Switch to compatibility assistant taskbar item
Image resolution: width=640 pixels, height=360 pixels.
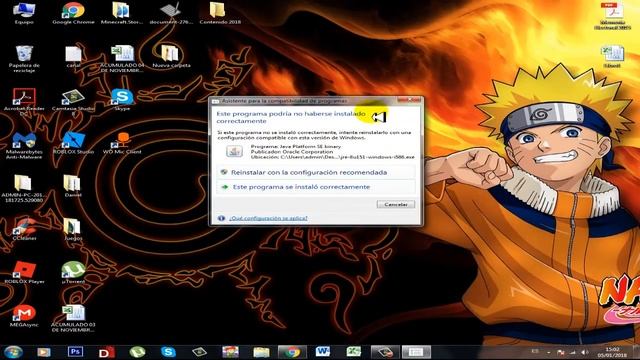click(416, 352)
